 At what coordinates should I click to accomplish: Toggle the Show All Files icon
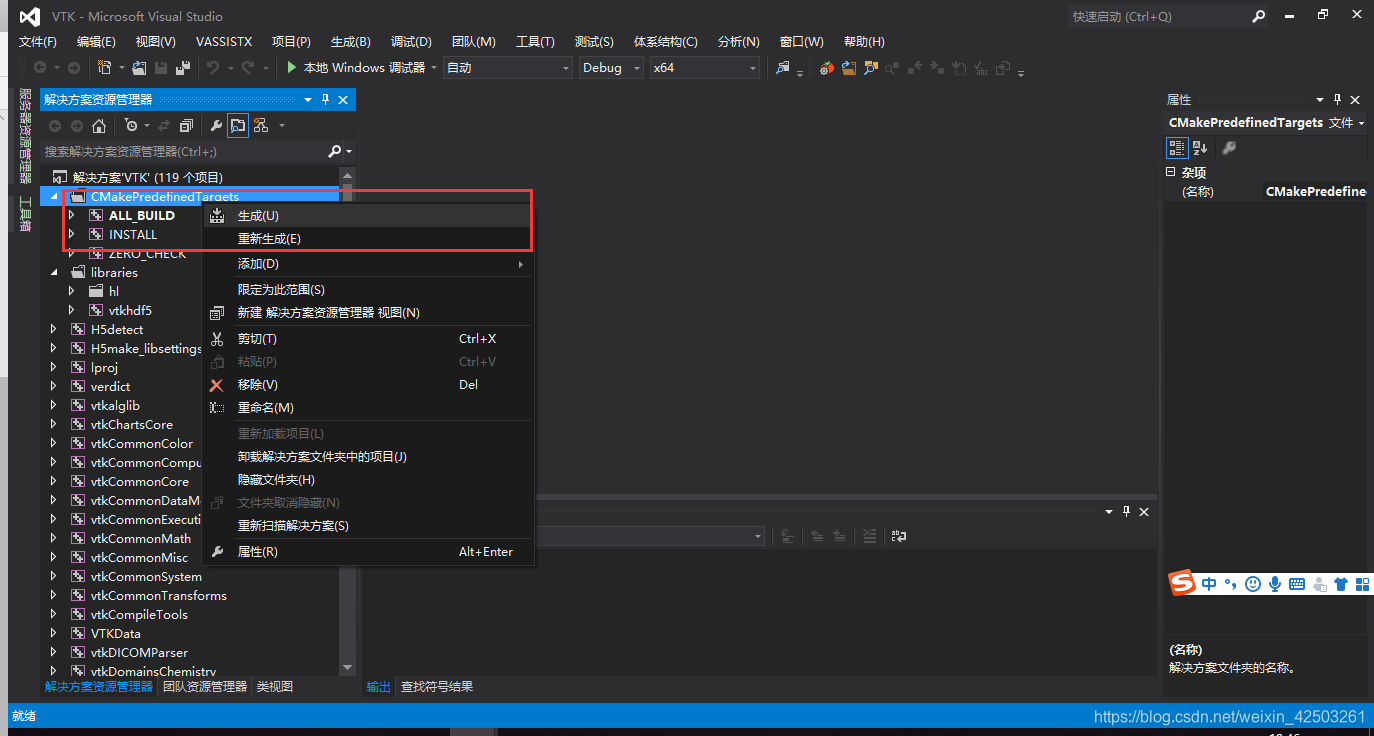(238, 126)
